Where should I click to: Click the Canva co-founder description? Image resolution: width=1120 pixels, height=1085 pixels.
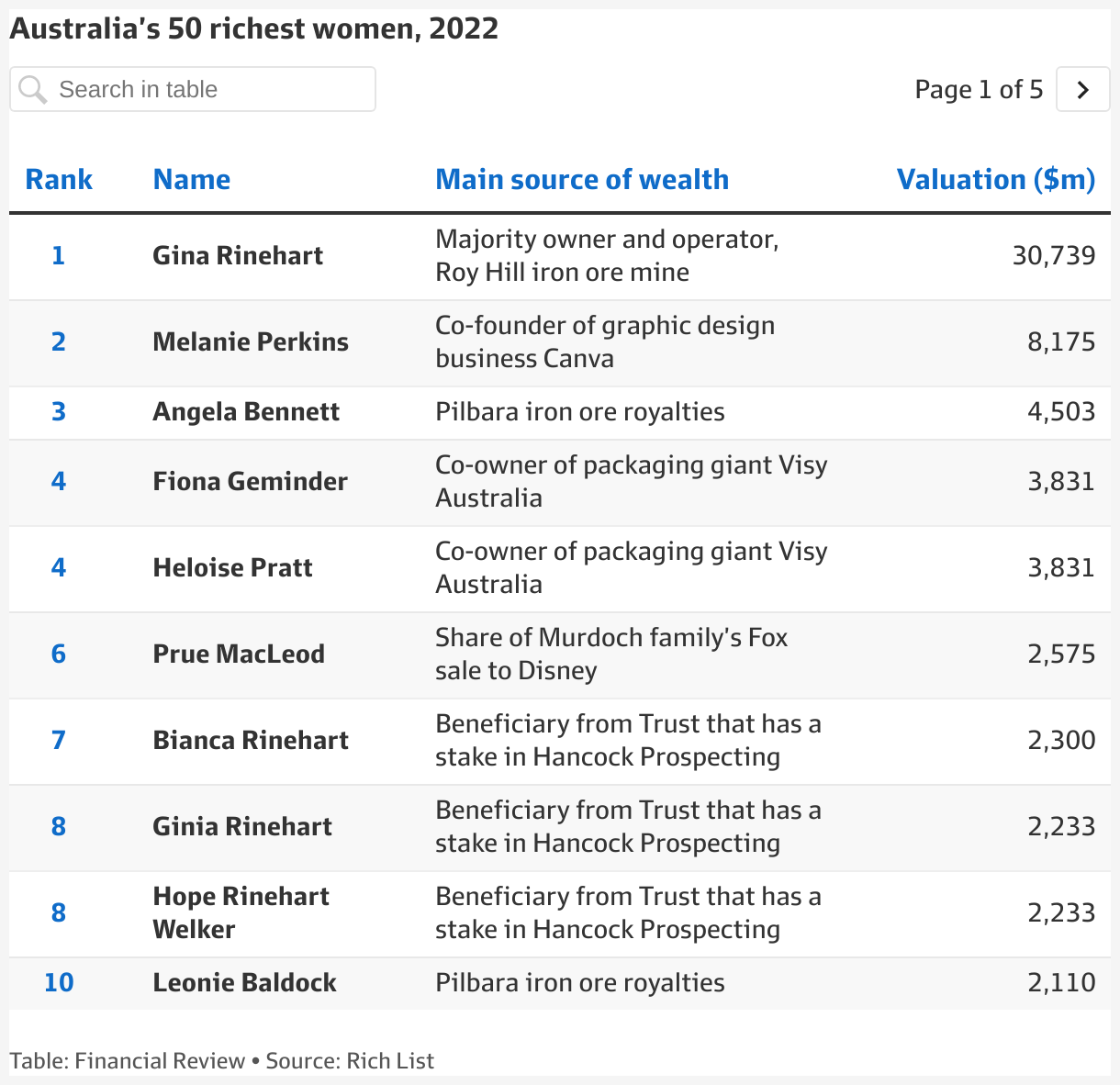tap(605, 341)
